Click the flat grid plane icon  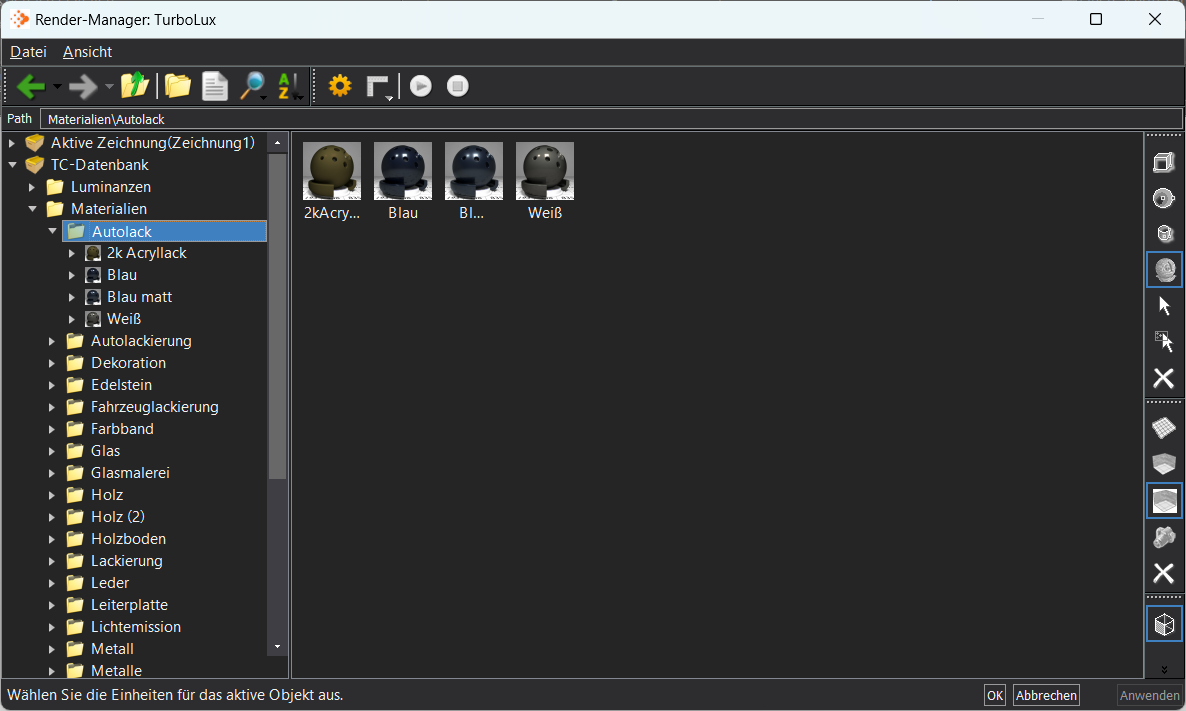(x=1164, y=428)
